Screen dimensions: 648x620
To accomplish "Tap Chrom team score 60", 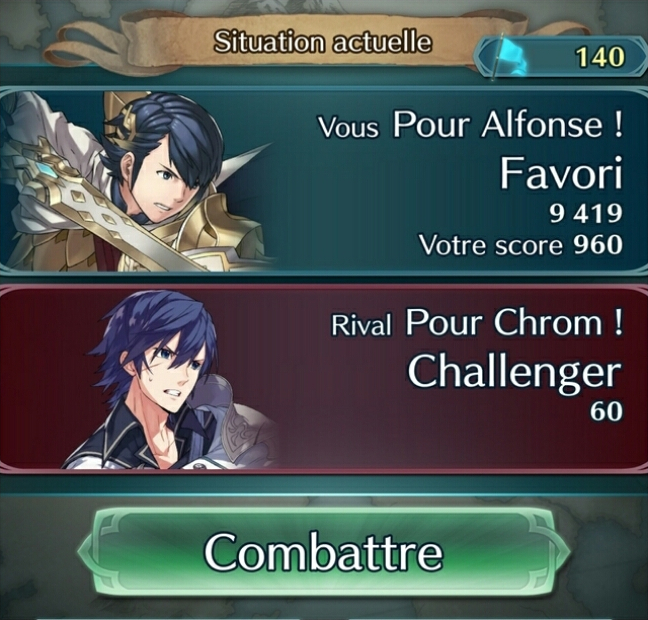I will coord(606,411).
